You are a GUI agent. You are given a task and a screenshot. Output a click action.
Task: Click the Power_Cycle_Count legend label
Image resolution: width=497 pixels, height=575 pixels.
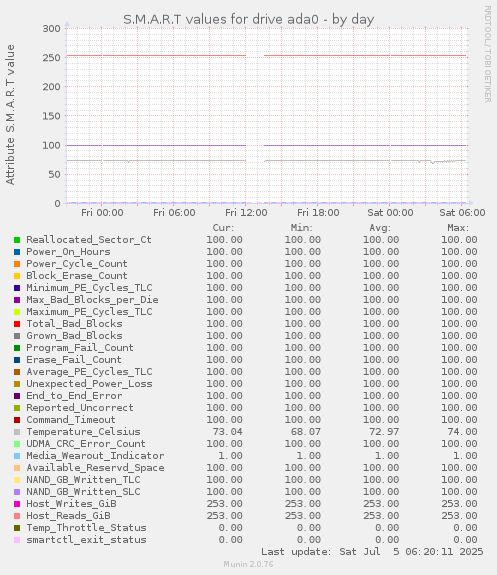[77, 264]
